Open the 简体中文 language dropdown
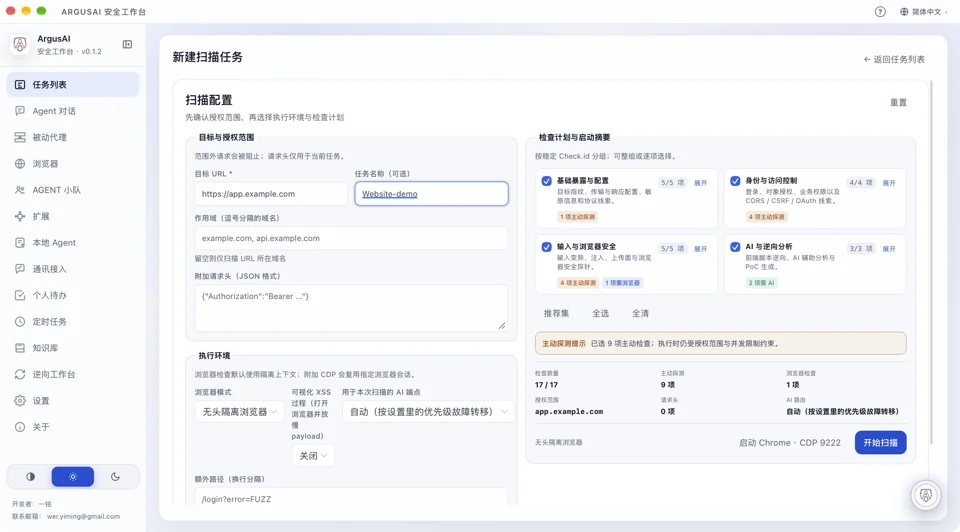The height and width of the screenshot is (532, 960). (924, 12)
